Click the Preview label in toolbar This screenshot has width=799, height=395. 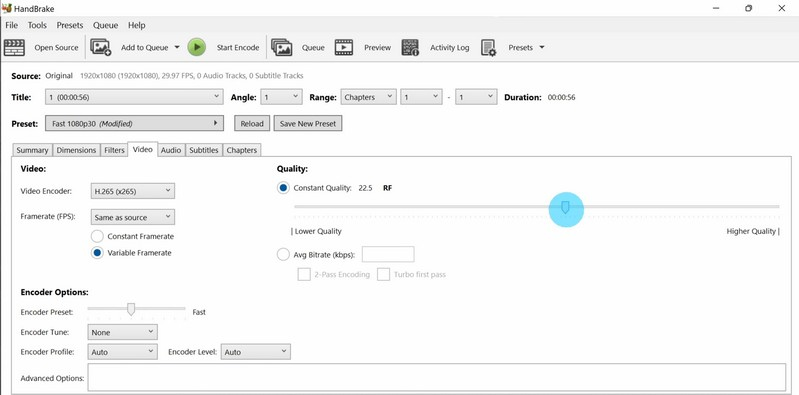click(378, 47)
